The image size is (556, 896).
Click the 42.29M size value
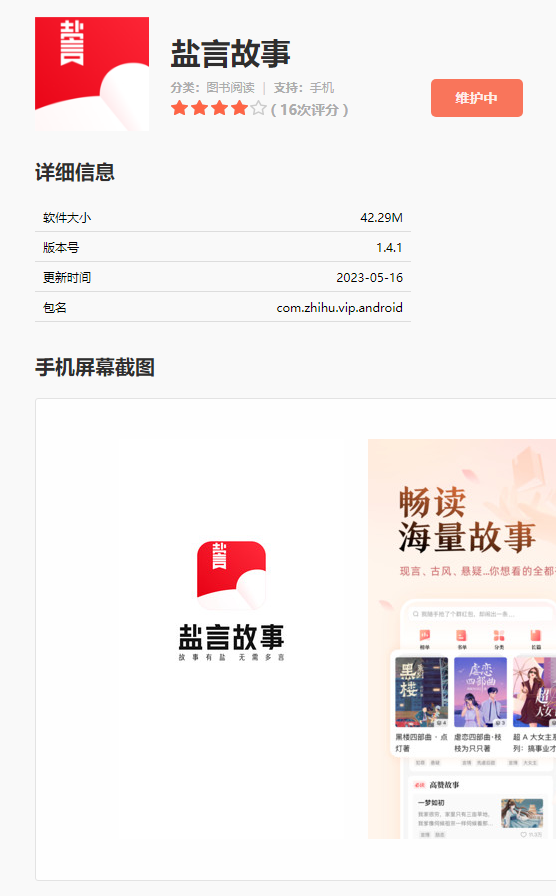click(x=381, y=218)
